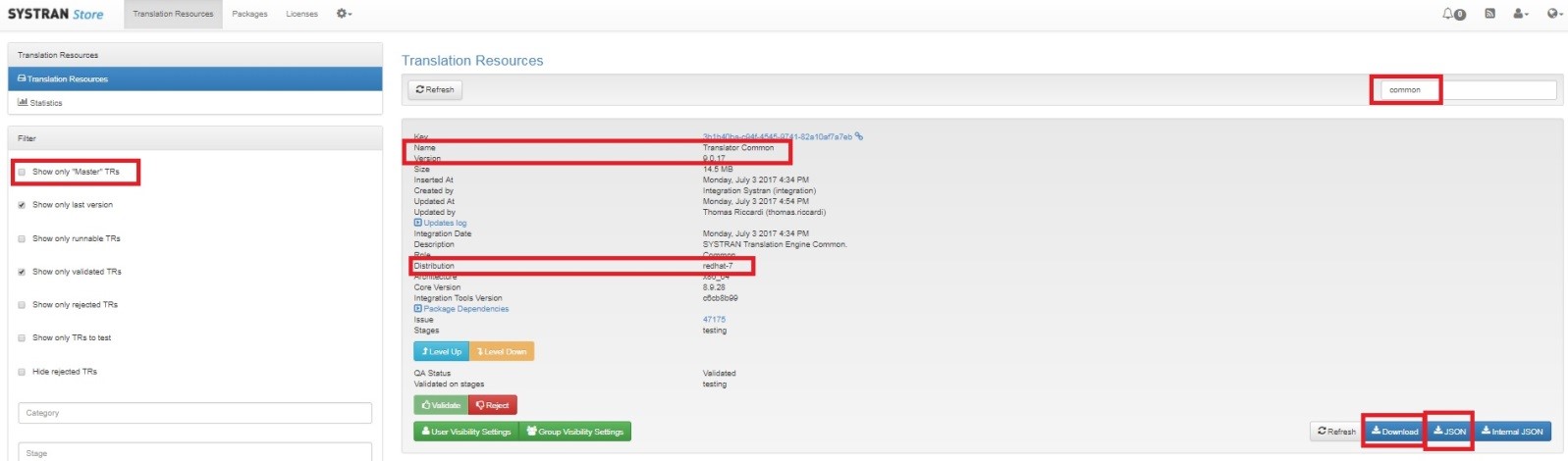Open the user account menu
The width and height of the screenshot is (1568, 461).
pyautogui.click(x=1521, y=14)
